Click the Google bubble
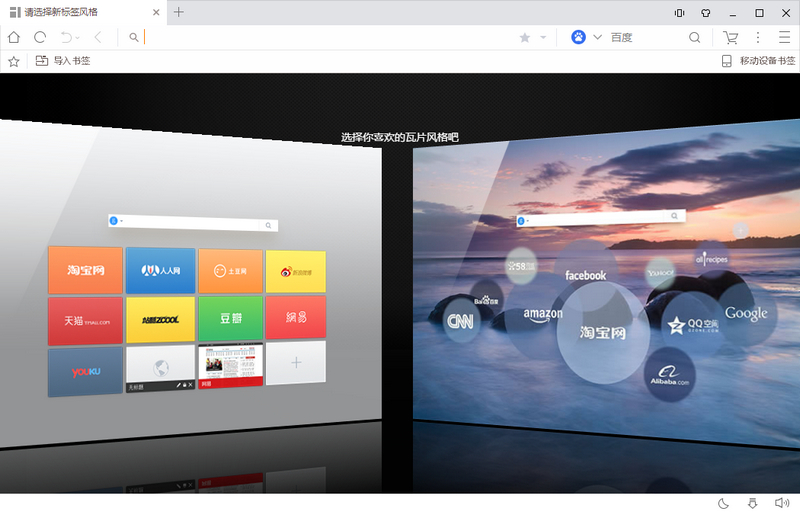 click(746, 313)
